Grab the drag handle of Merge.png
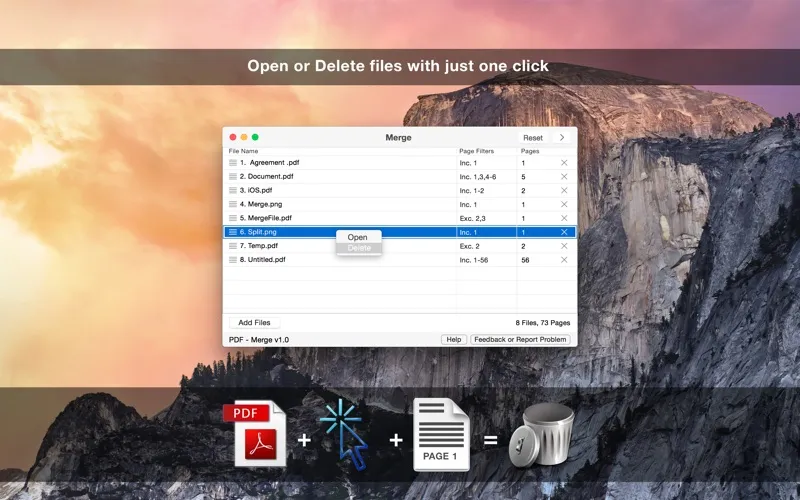 point(233,204)
